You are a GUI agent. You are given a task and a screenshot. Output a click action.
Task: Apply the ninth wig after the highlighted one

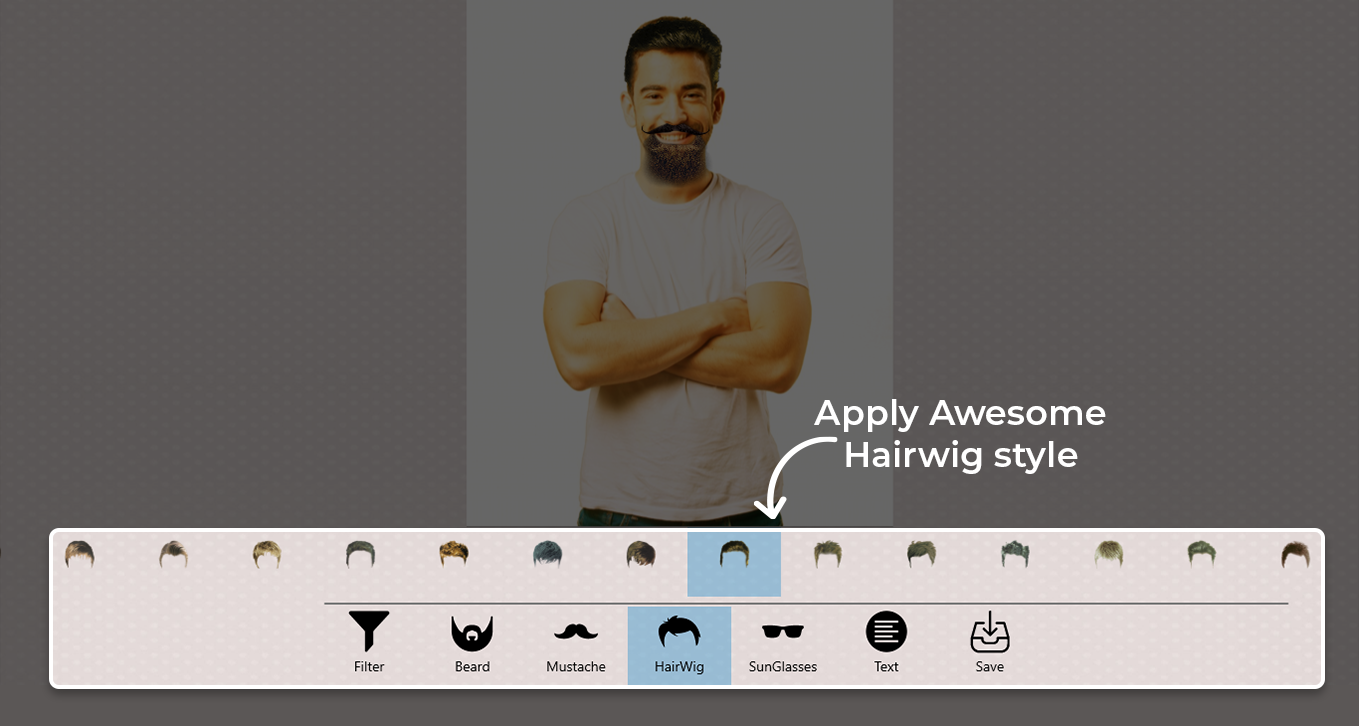click(827, 554)
